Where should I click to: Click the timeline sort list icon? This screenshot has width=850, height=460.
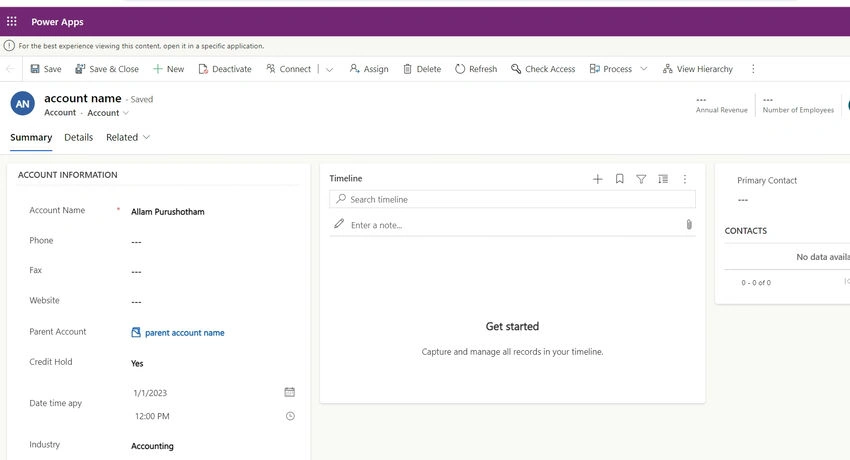pos(663,179)
